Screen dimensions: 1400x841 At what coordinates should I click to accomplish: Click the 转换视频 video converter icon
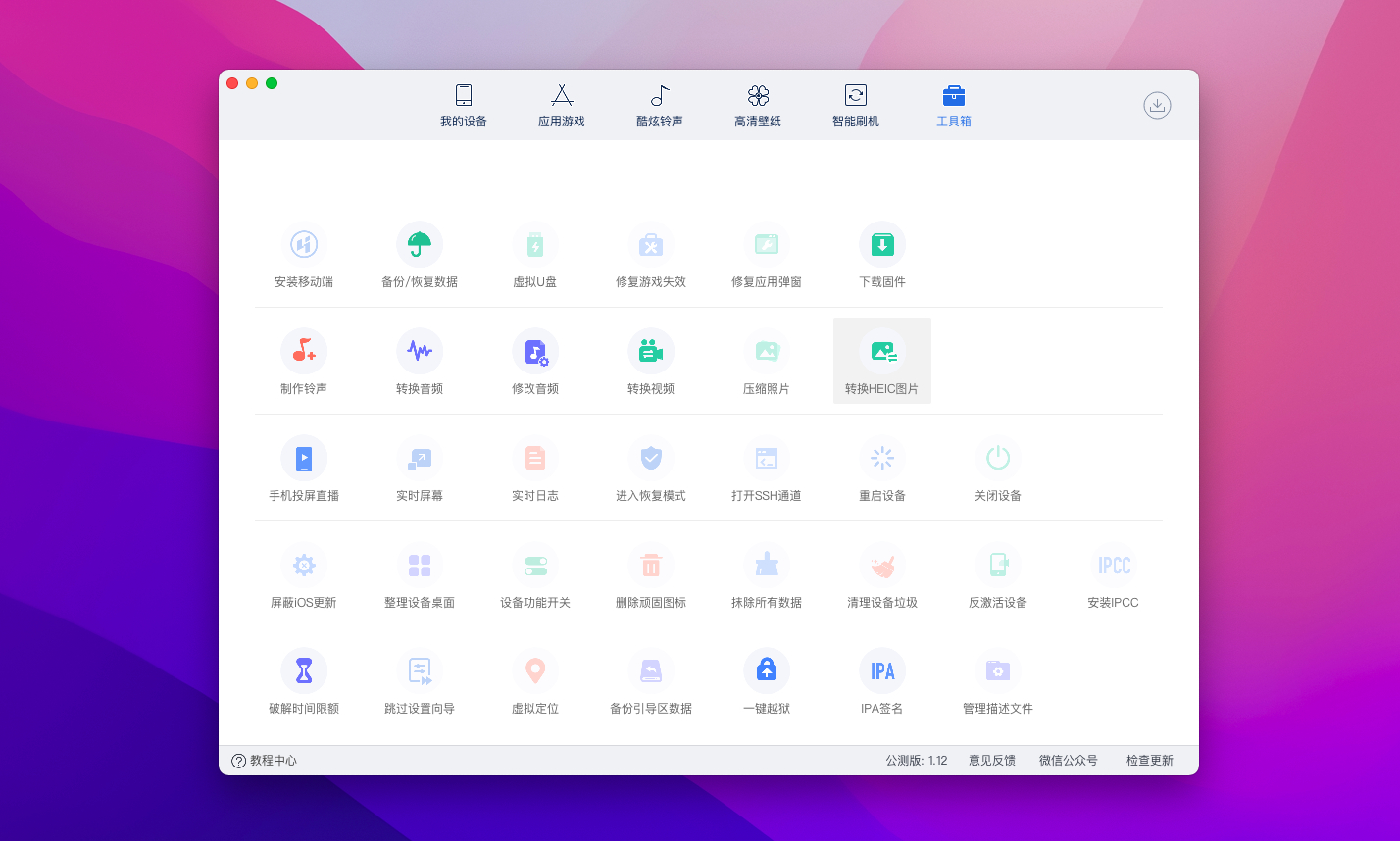[x=651, y=351]
